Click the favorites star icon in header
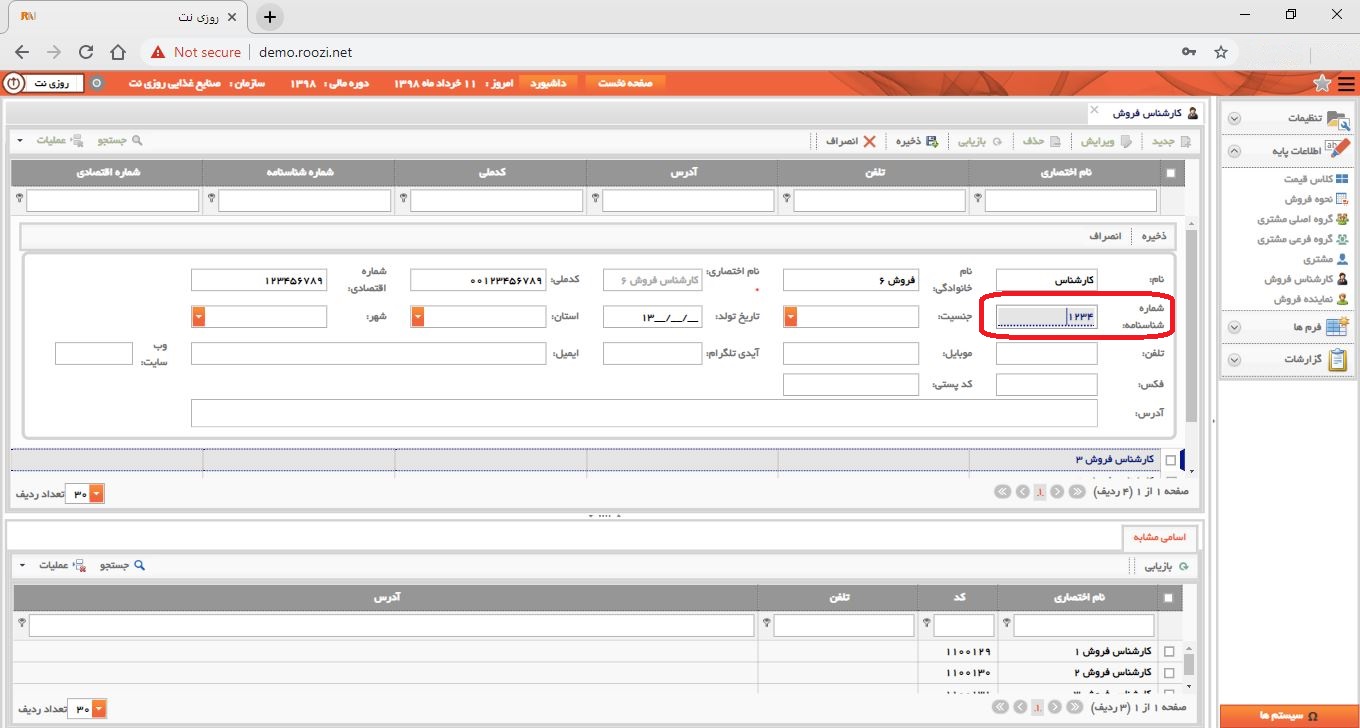 click(x=1322, y=83)
